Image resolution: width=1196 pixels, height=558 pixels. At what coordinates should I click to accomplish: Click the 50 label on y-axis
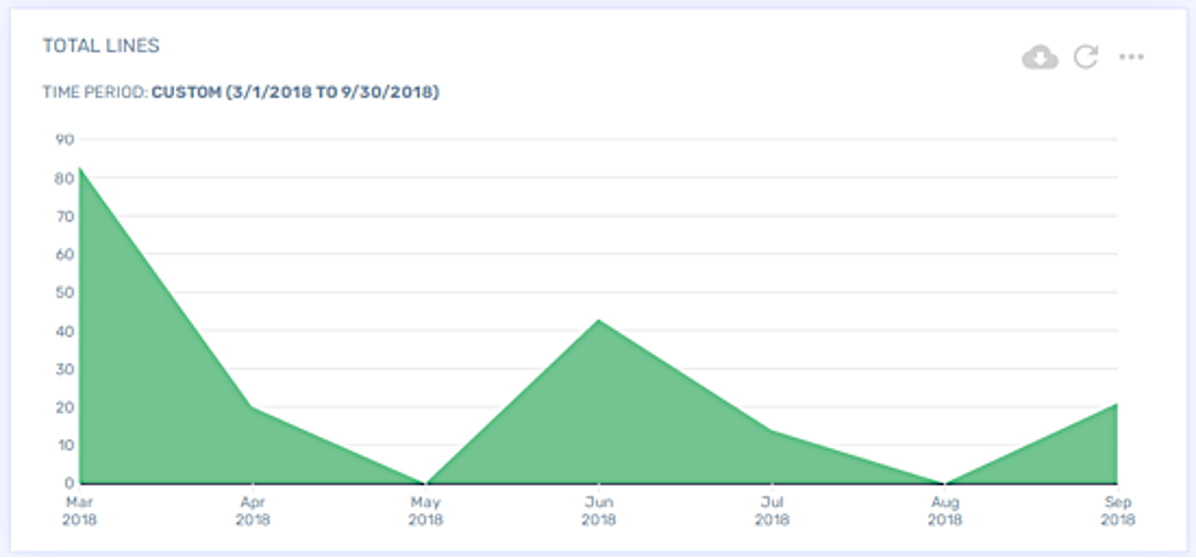64,292
